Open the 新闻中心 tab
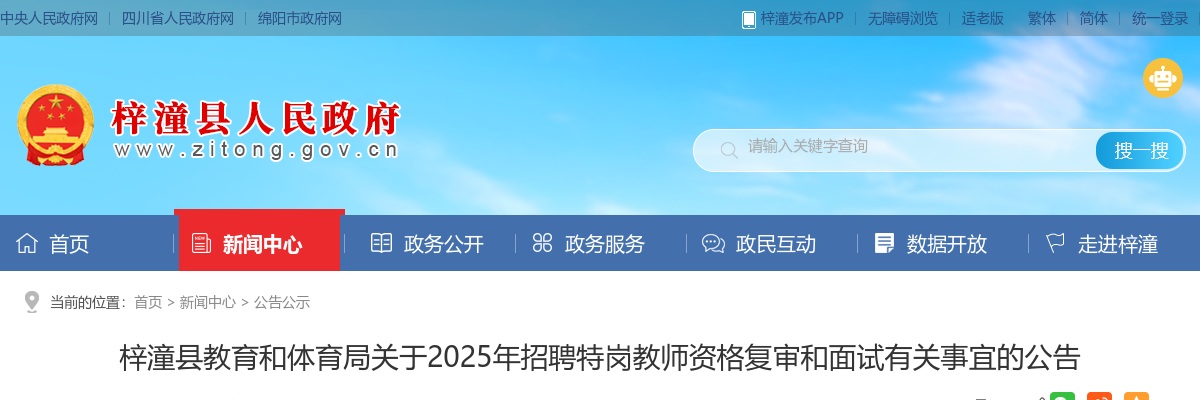1200x400 pixels. 259,241
